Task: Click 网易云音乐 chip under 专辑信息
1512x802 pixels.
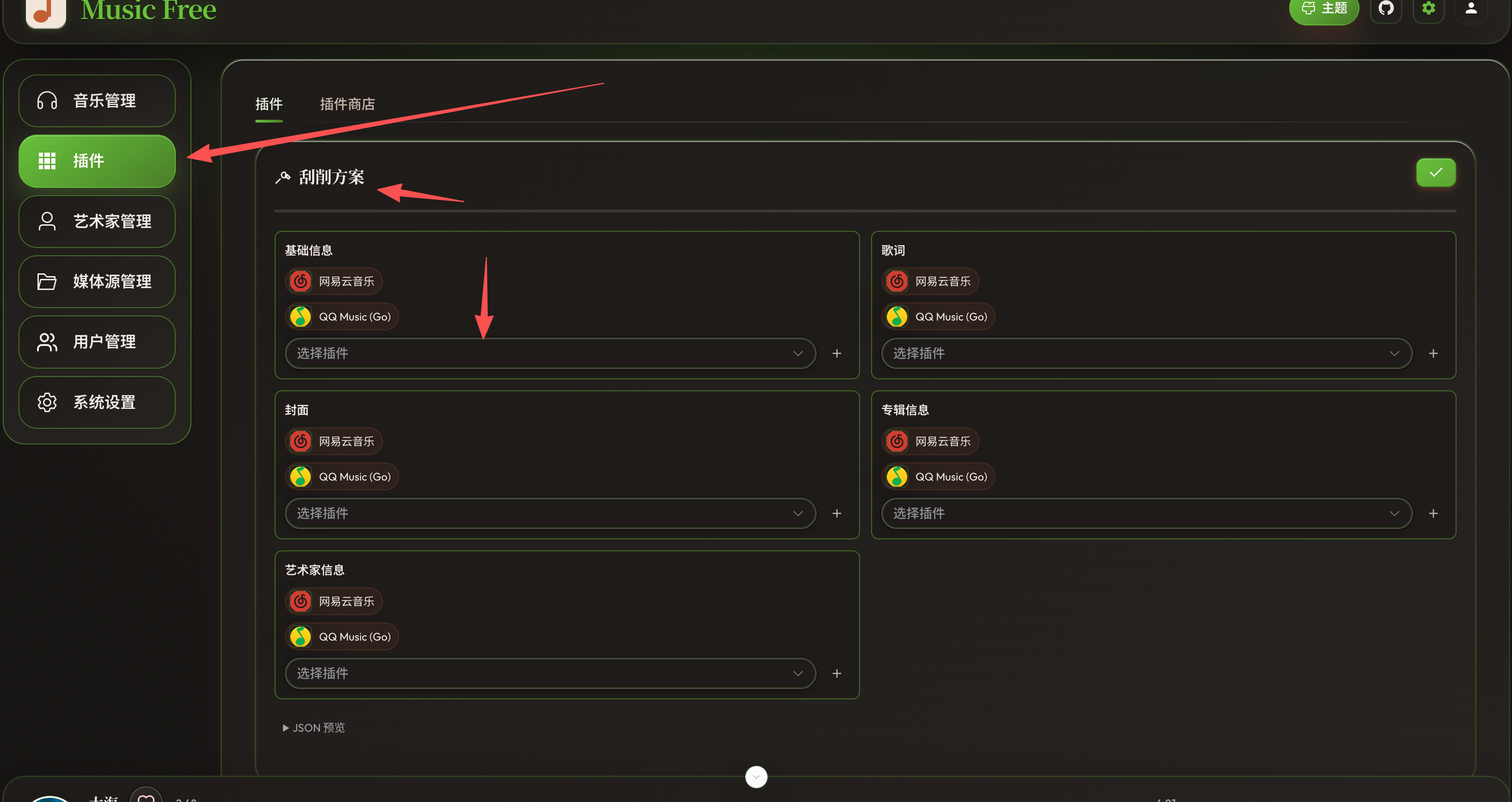Action: tap(930, 441)
